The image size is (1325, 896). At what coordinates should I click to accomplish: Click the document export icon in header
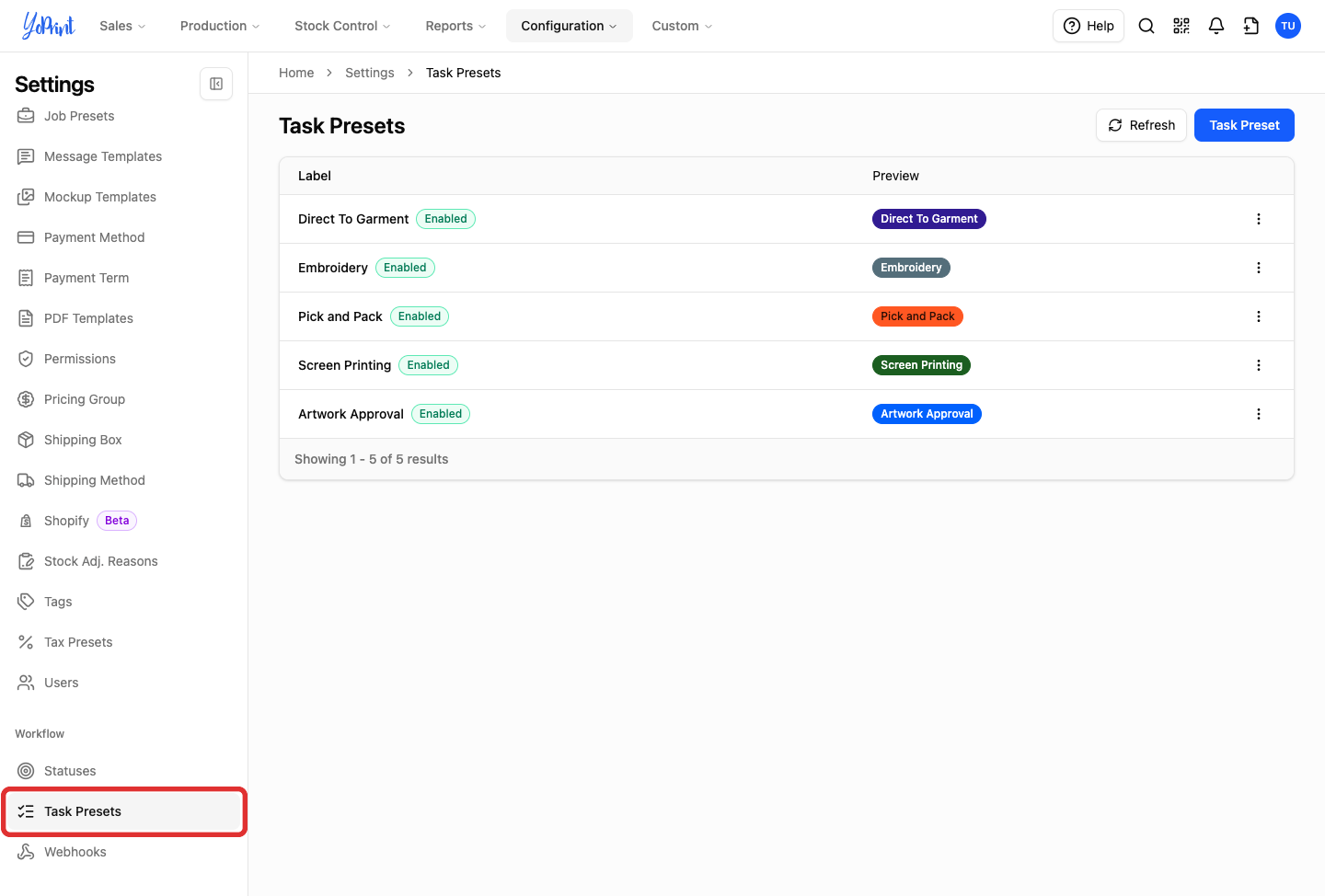1251,26
